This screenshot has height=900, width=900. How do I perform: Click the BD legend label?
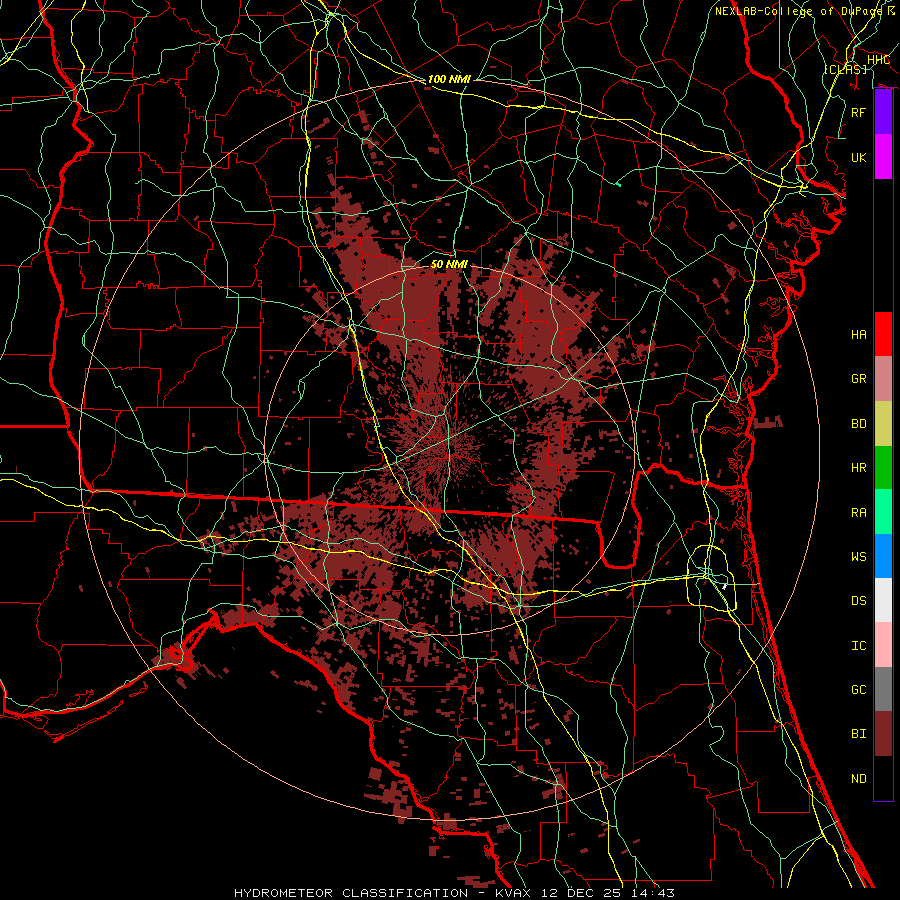858,424
